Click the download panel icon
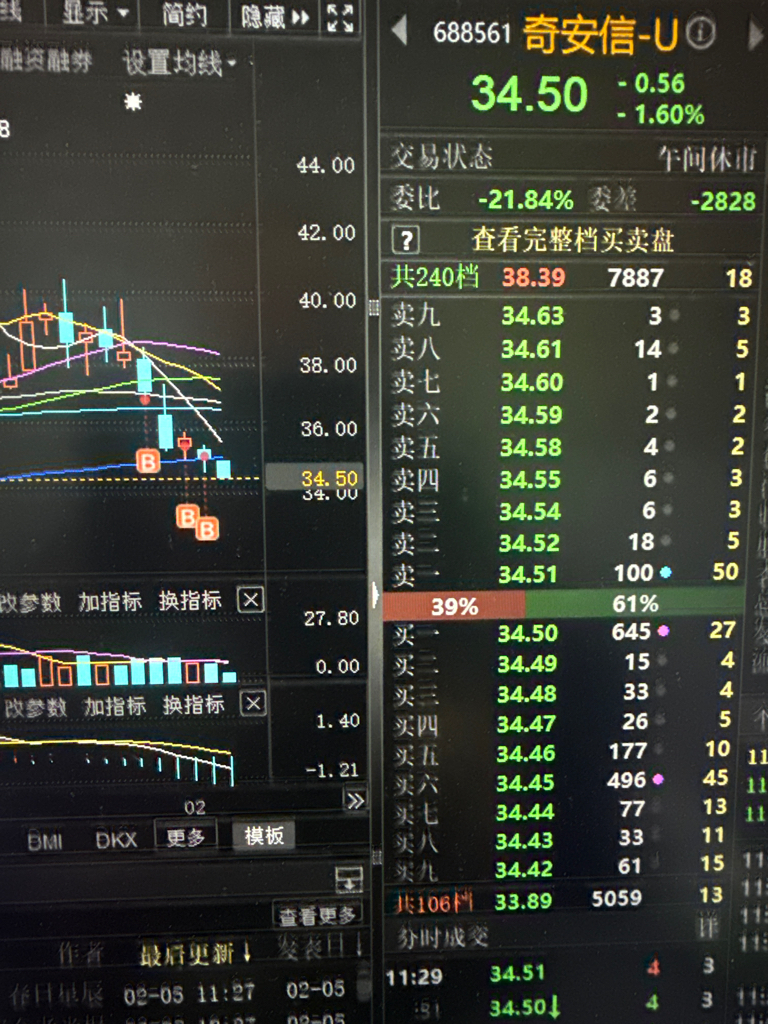The height and width of the screenshot is (1024, 768). click(349, 879)
